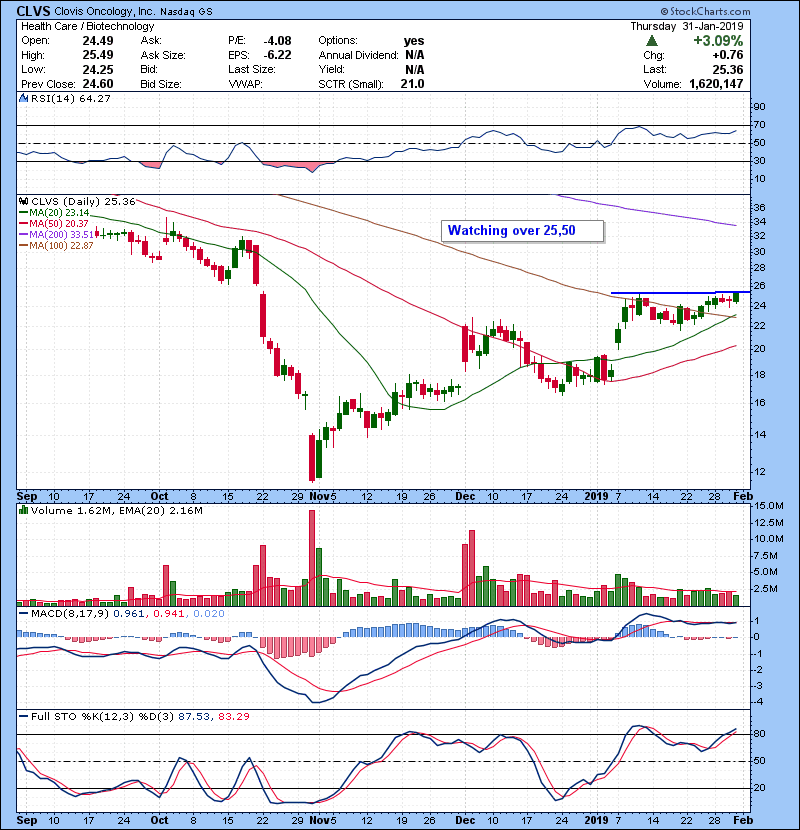The width and height of the screenshot is (800, 830).
Task: Select the EPS value -6.22
Action: 277,55
